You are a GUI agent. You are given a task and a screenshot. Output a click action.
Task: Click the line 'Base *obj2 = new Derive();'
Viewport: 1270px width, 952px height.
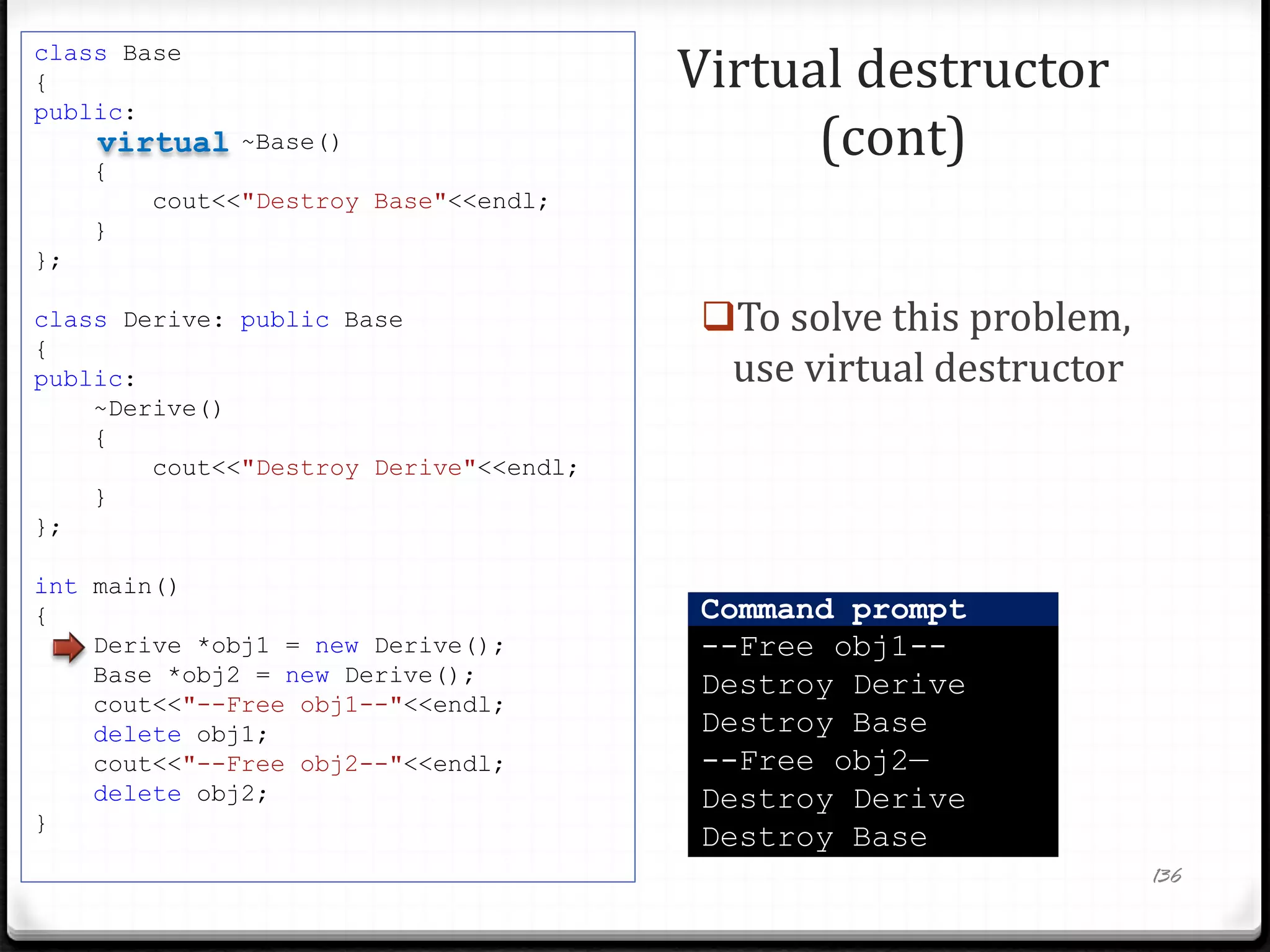click(284, 676)
